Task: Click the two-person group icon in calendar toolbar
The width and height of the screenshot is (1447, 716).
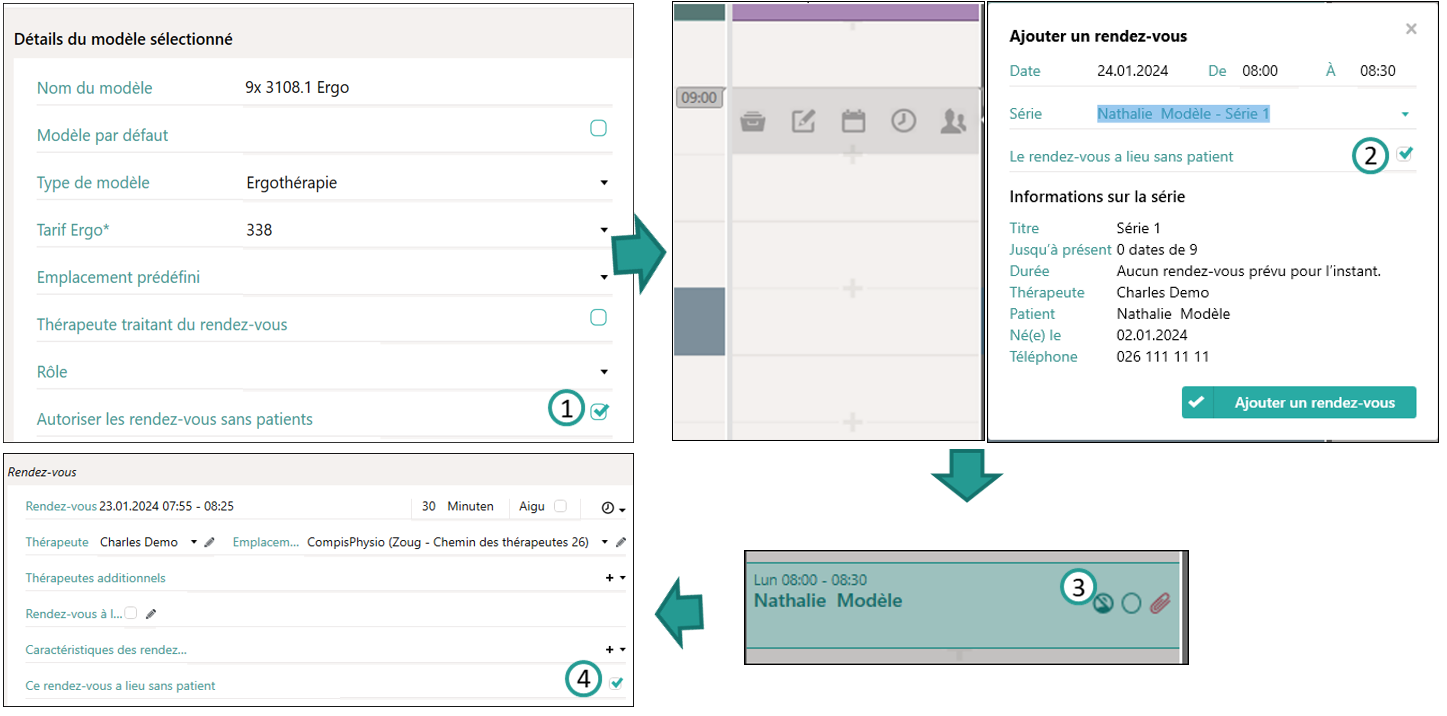Action: (x=953, y=122)
